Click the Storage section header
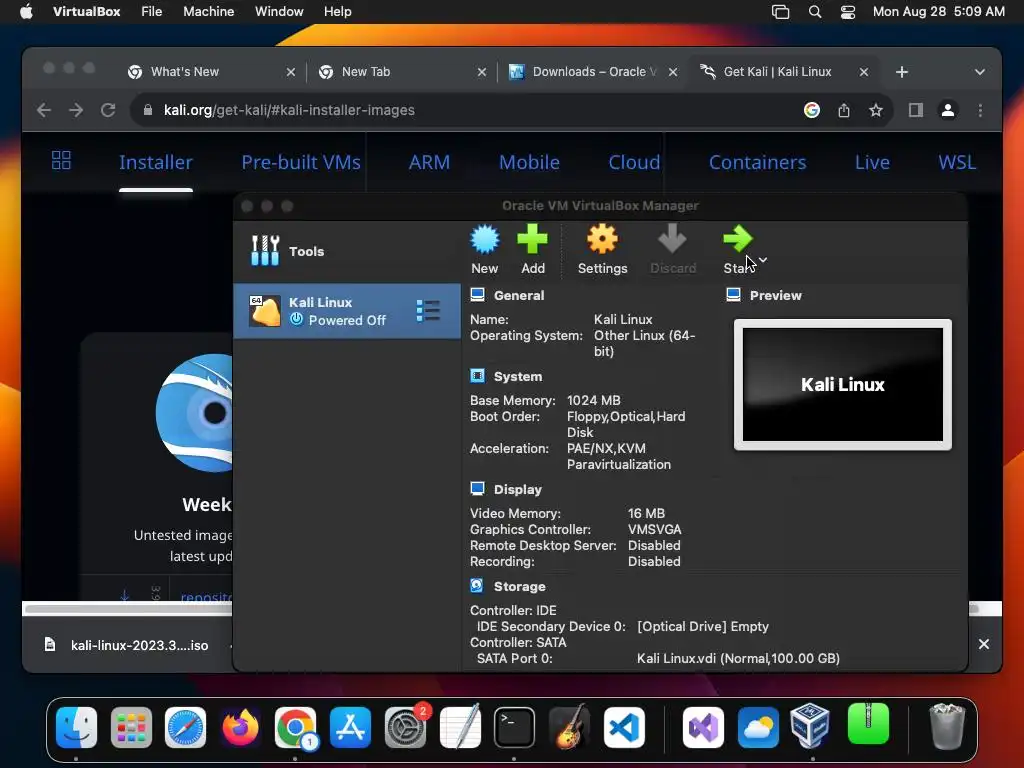 [519, 586]
